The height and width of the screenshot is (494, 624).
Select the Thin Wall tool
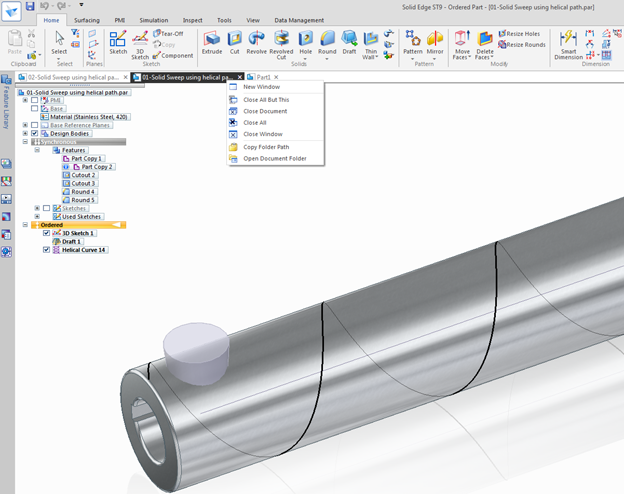pos(370,45)
